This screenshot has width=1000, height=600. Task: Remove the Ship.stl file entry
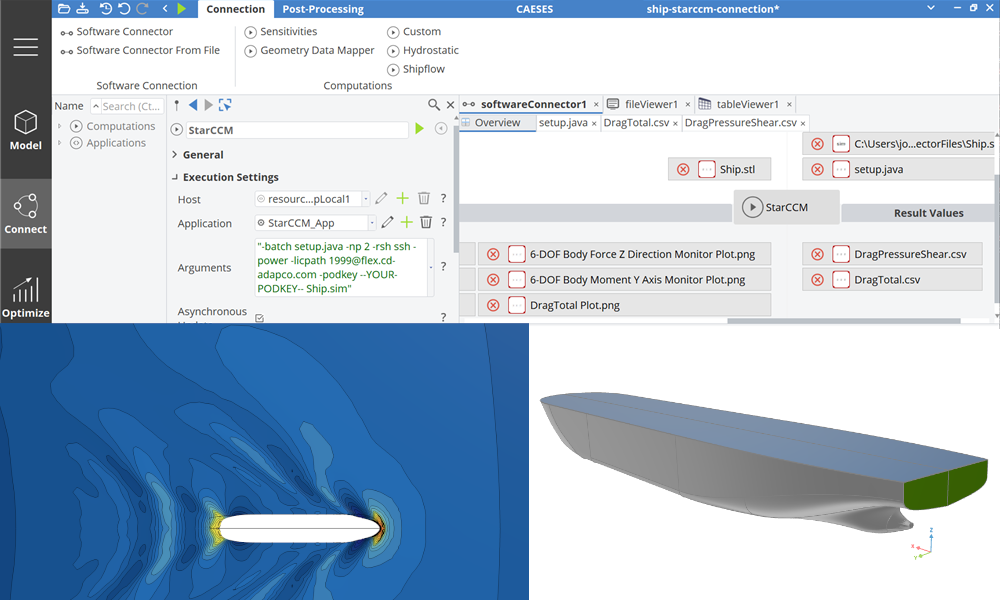683,170
